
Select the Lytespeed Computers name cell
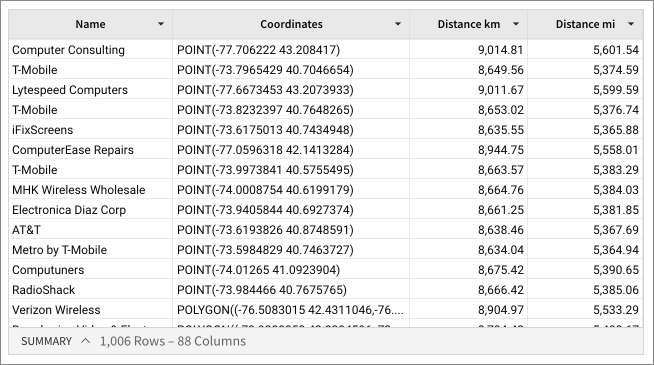point(91,90)
